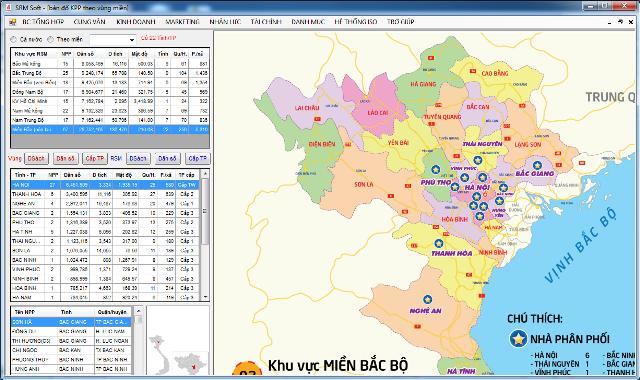Click the application icon beside BC TỔNG HỢP
The width and height of the screenshot is (640, 380).
(x=12, y=22)
